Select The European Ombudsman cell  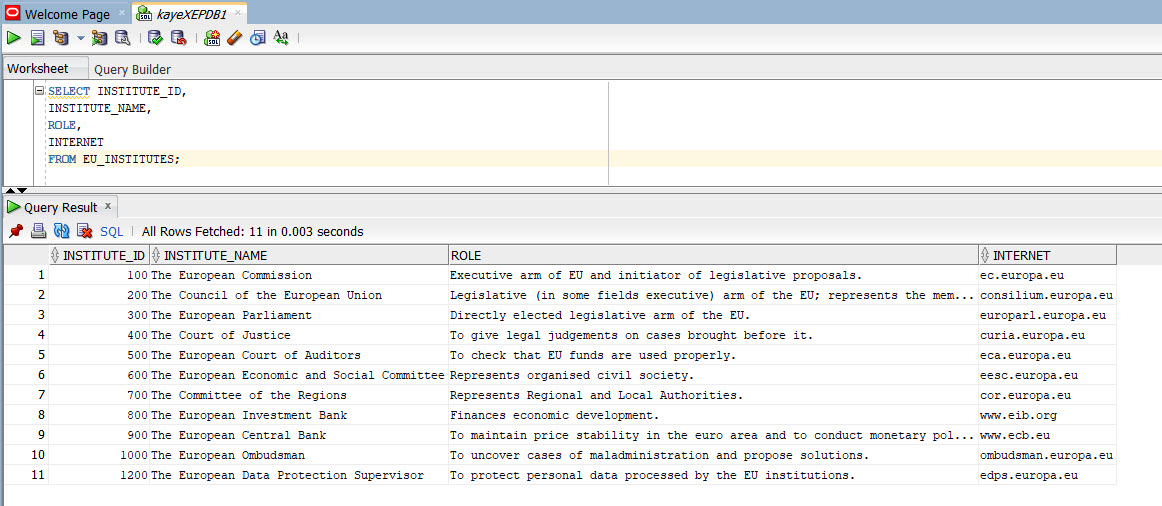tap(299, 456)
